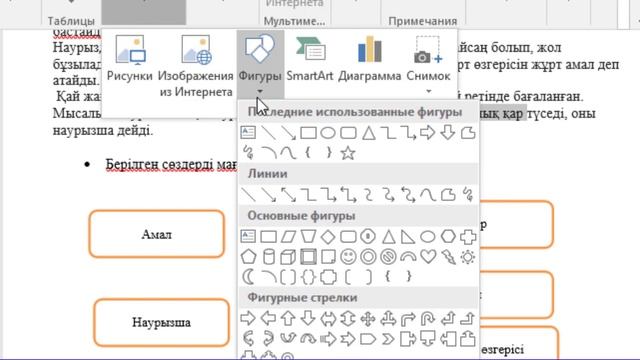Choose the U-turn arrow shape
Image resolution: width=640 pixels, height=360 pixels.
[x=428, y=318]
